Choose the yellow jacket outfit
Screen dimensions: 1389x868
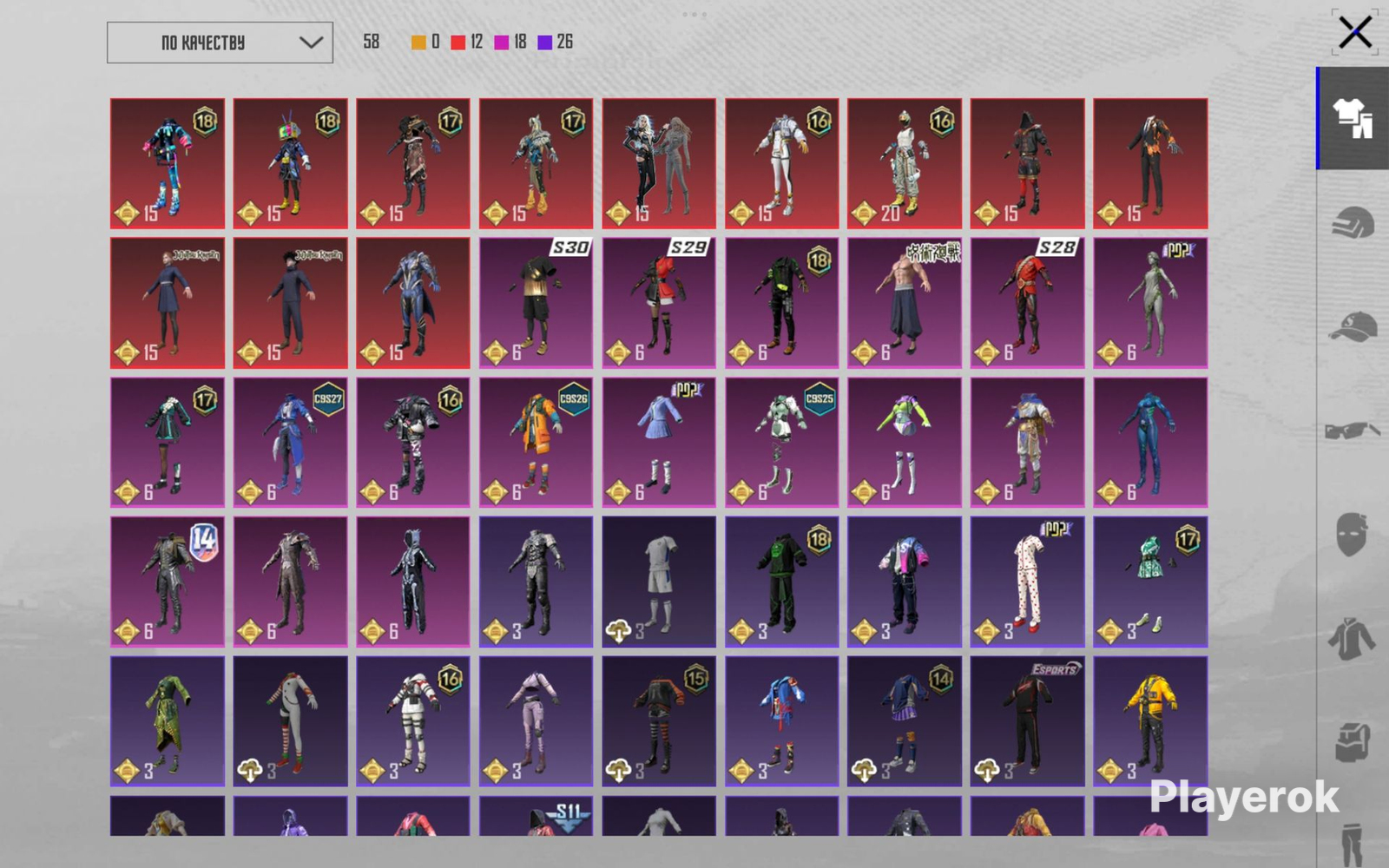(x=1150, y=721)
